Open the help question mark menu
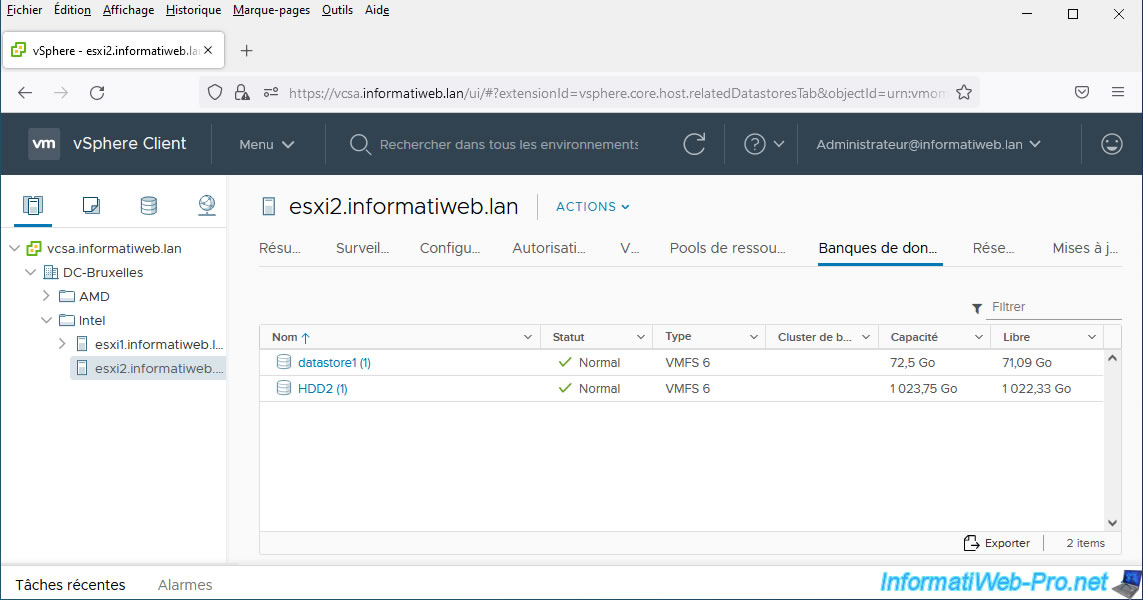Viewport: 1143px width, 600px height. click(x=755, y=144)
